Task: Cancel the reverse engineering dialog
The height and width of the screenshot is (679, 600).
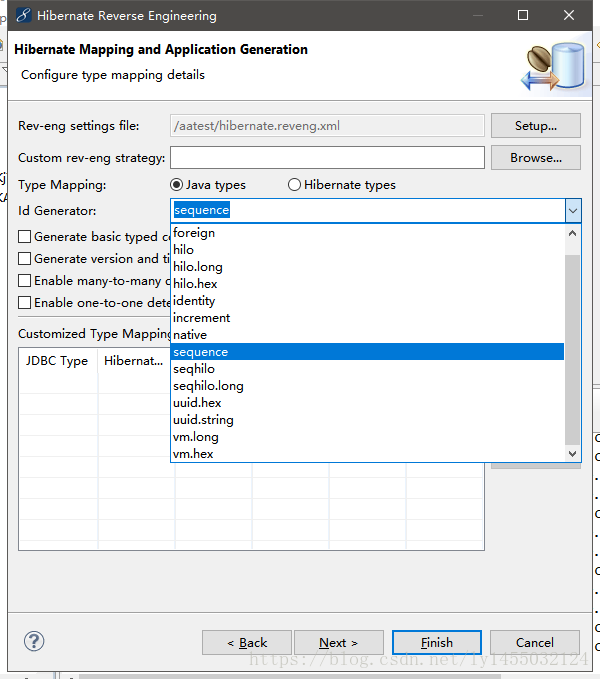Action: click(535, 643)
